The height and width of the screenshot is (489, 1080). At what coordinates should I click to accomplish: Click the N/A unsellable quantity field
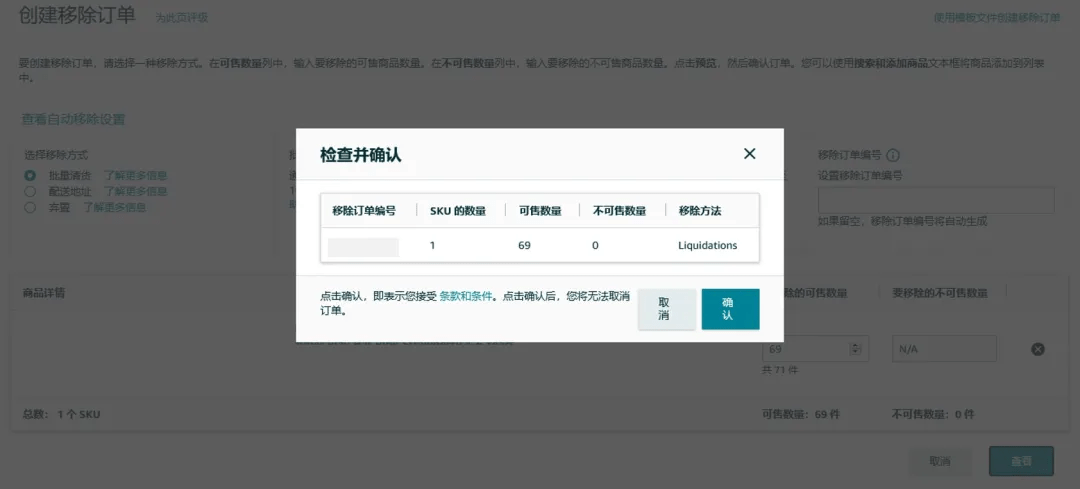(x=944, y=349)
